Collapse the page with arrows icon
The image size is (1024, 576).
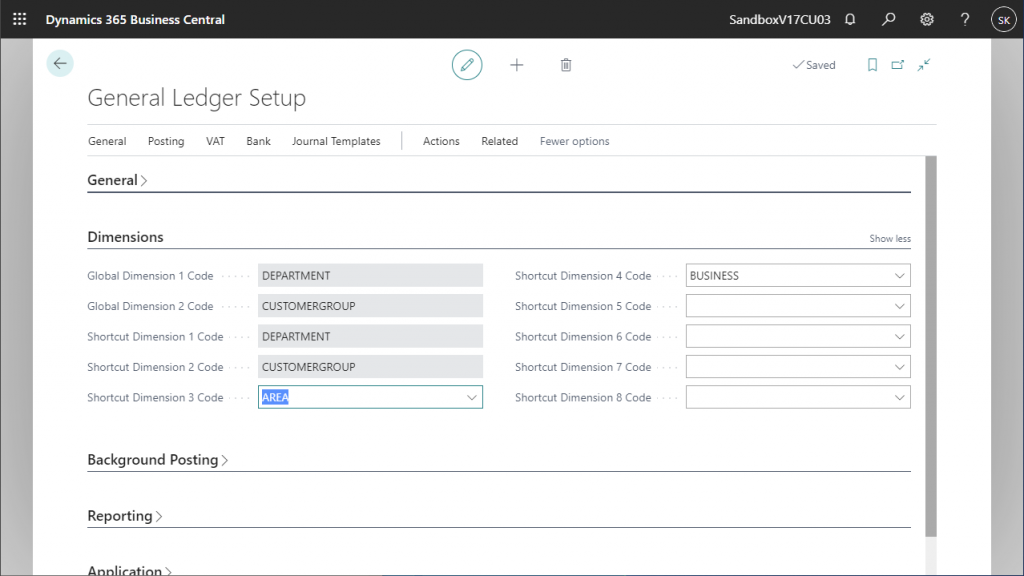(923, 65)
